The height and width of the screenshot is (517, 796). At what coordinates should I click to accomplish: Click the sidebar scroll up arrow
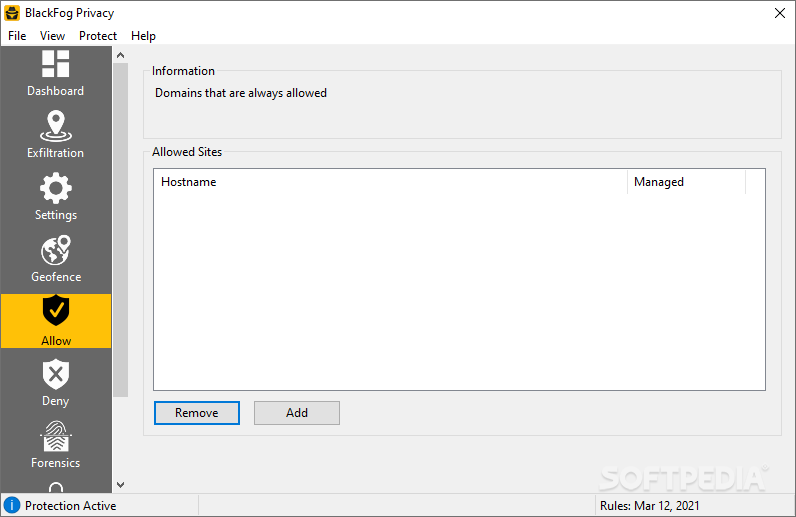[x=120, y=55]
